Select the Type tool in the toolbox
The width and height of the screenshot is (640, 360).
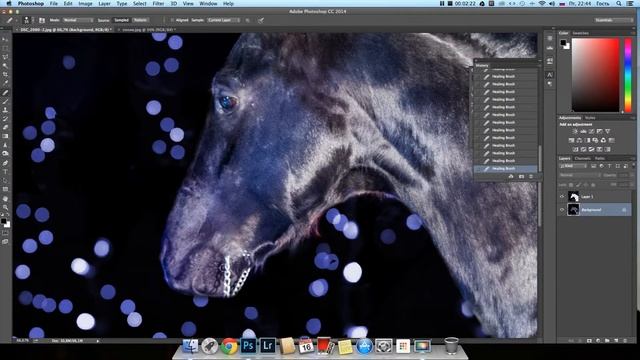click(x=5, y=171)
